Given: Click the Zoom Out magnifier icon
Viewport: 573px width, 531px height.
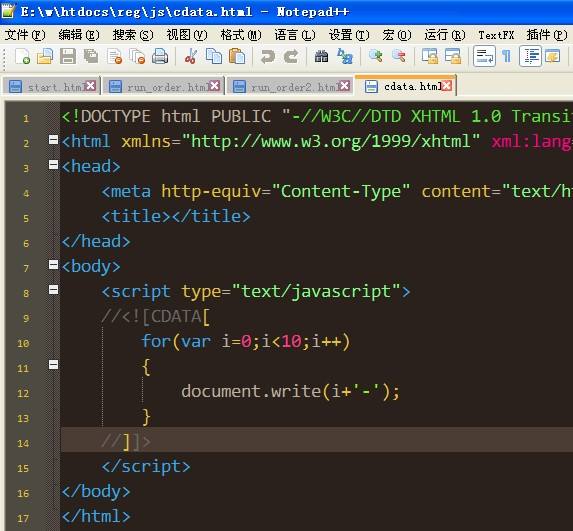Looking at the screenshot, I should 398,56.
